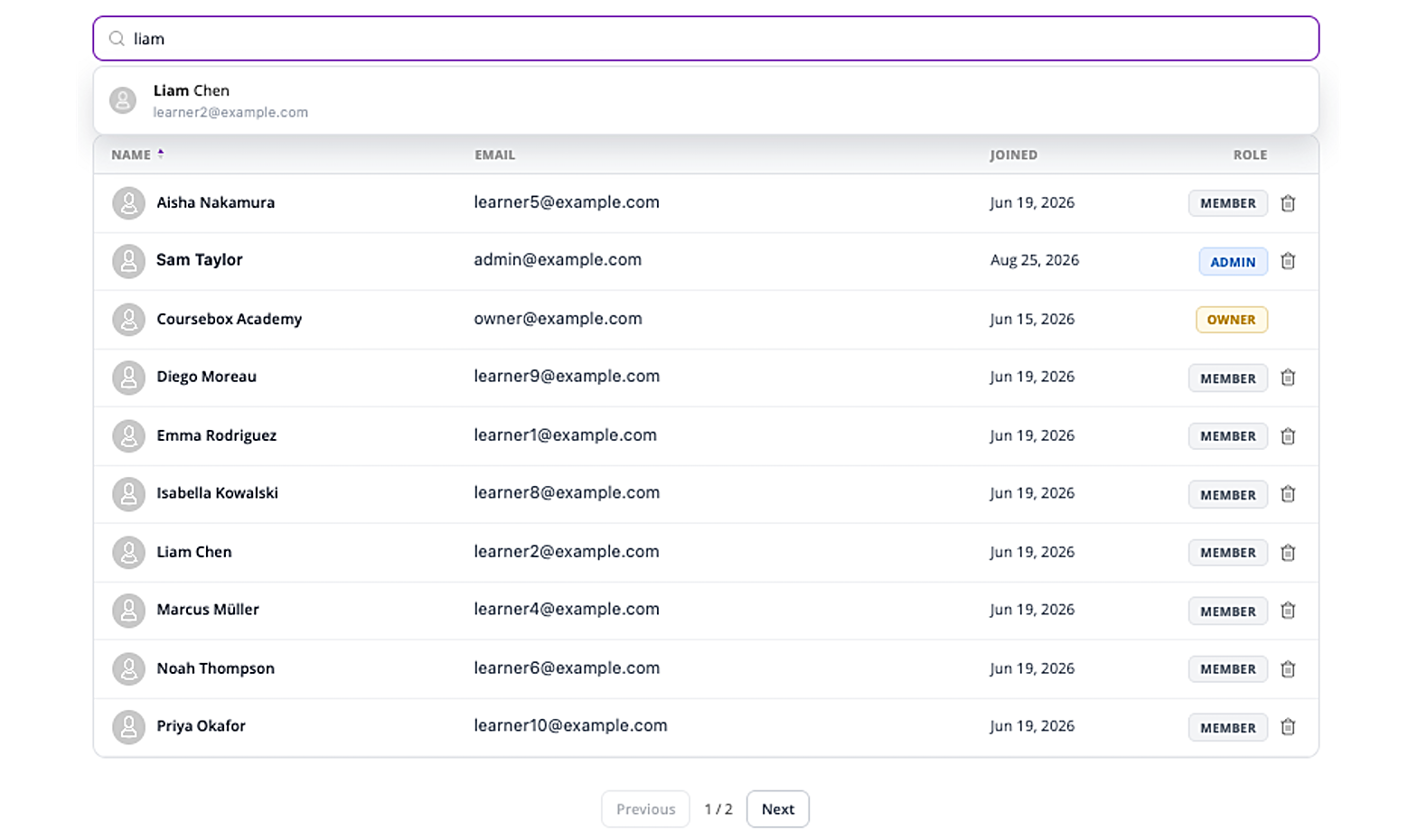This screenshot has height=840, width=1417.
Task: Click trash icon for Emma Rodriguez
Action: 1288,436
